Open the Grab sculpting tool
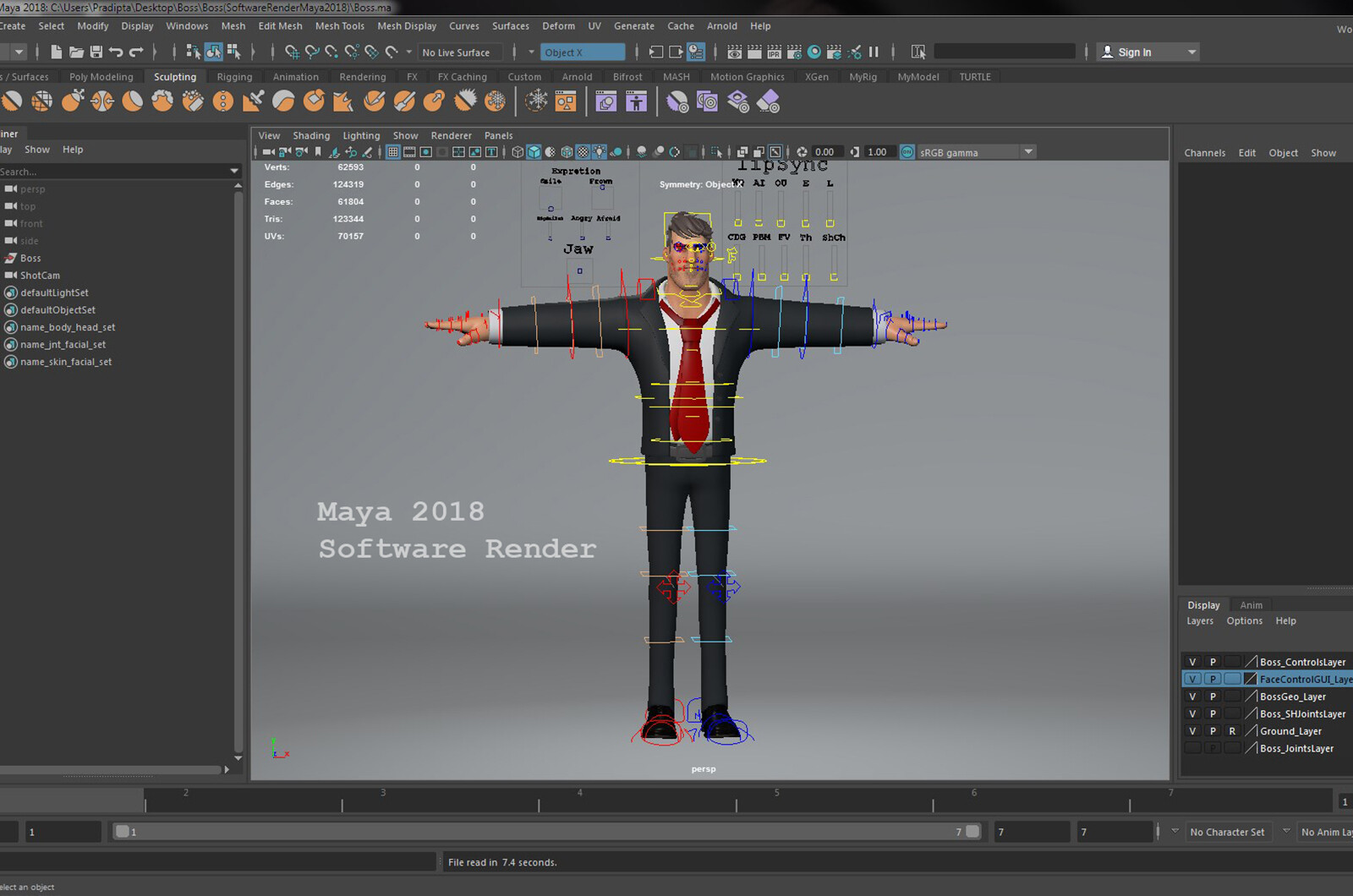Image resolution: width=1353 pixels, height=896 pixels. [74, 101]
